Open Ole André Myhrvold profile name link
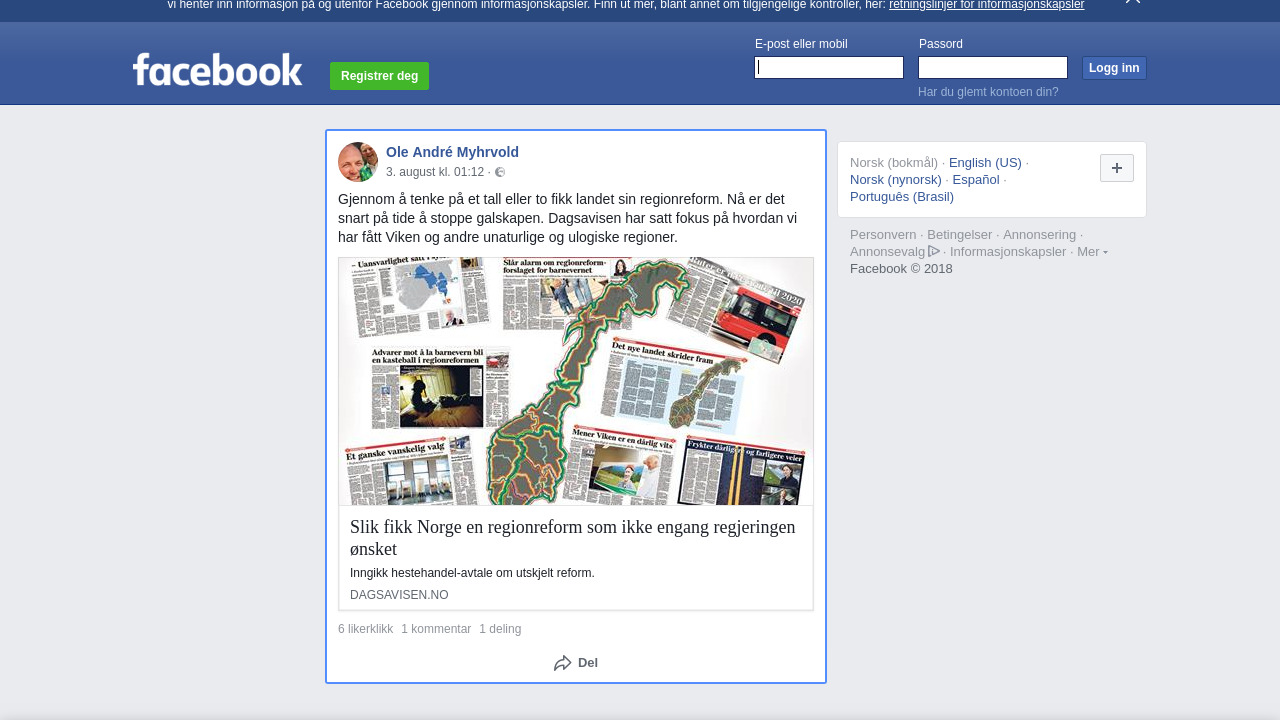Screen dimensions: 1280x720 click(x=452, y=152)
